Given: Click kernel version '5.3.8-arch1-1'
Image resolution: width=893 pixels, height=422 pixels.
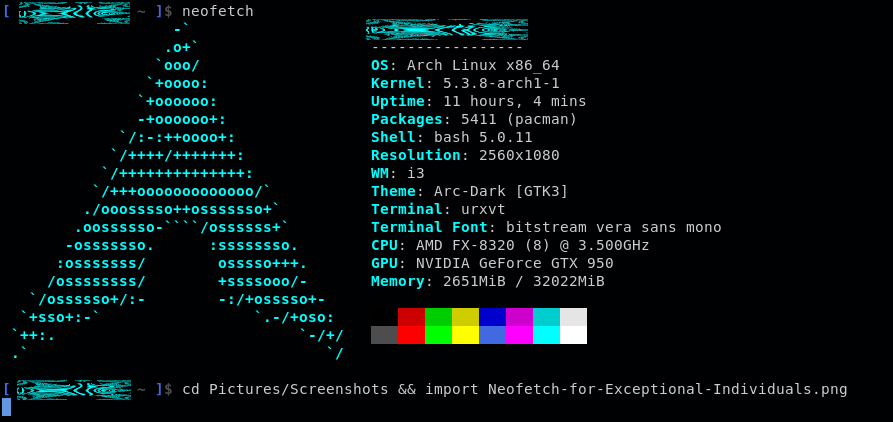Looking at the screenshot, I should click(501, 83).
